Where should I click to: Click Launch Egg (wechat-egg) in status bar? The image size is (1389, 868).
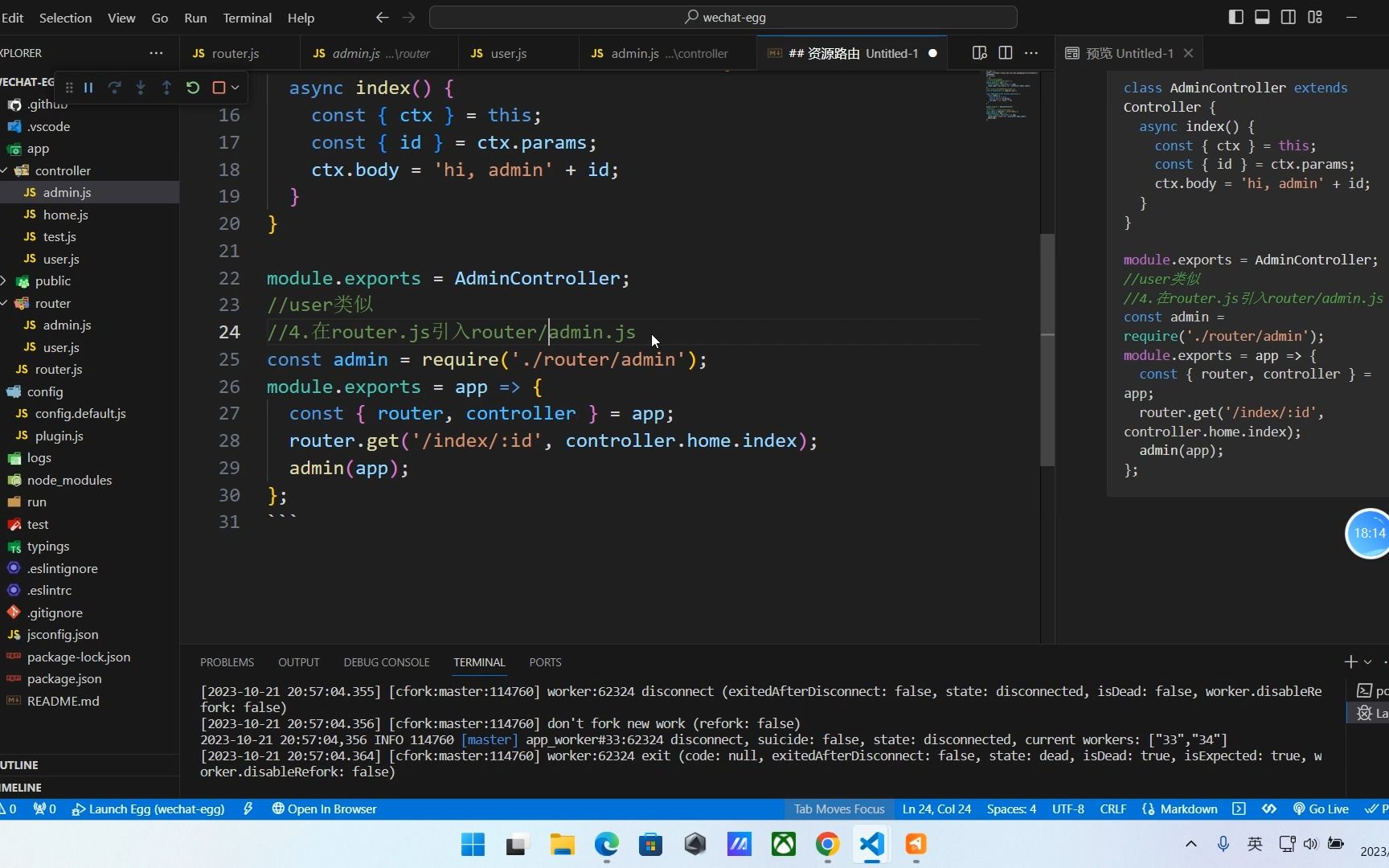coord(148,809)
